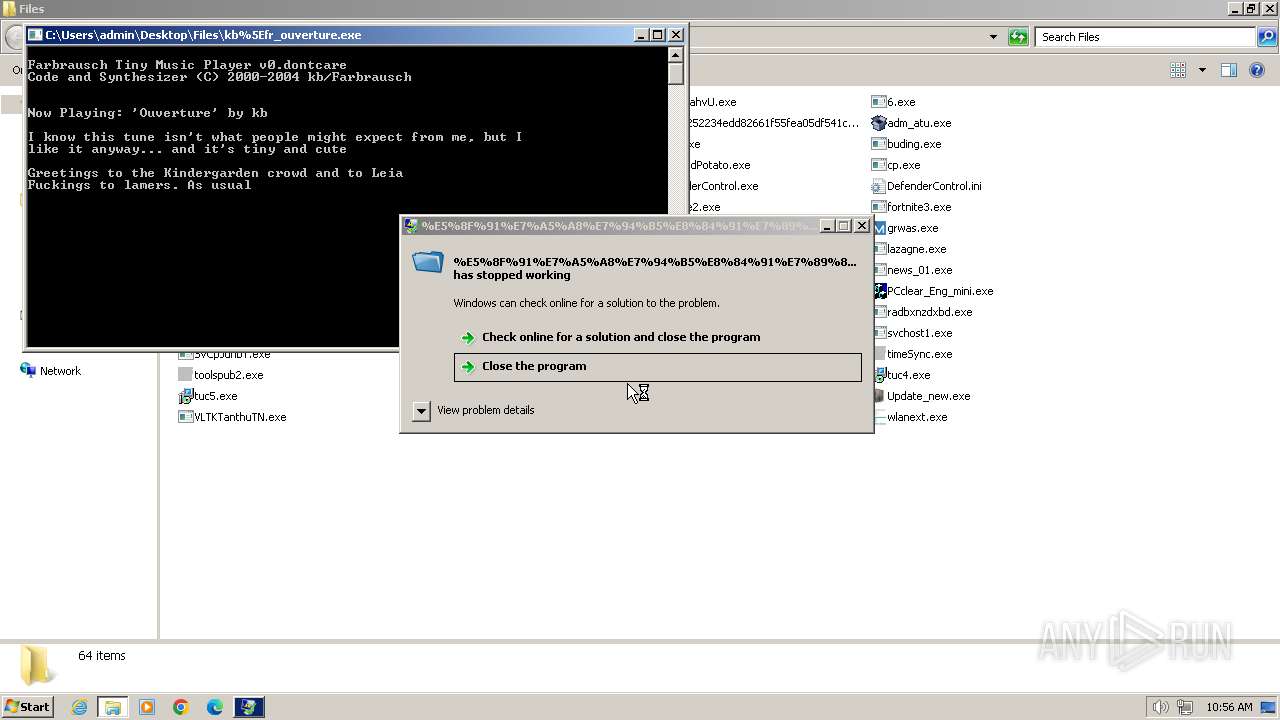Select the grwas.exe file name
Viewport: 1280px width, 720px height.
(x=912, y=228)
